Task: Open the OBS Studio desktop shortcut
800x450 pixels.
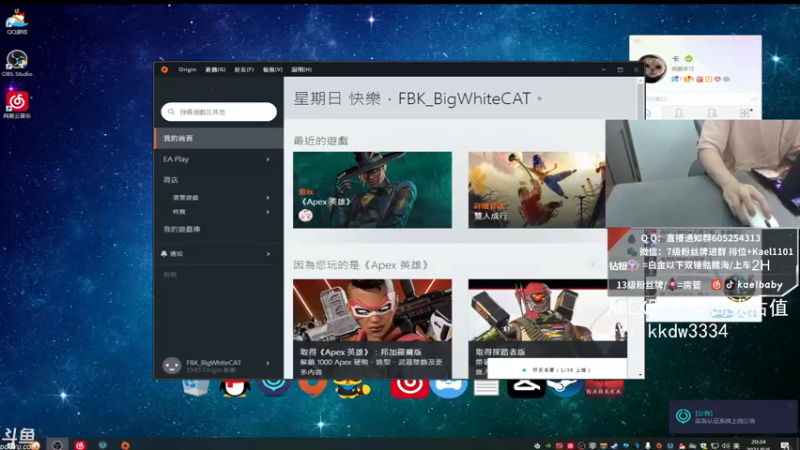Action: 17,63
